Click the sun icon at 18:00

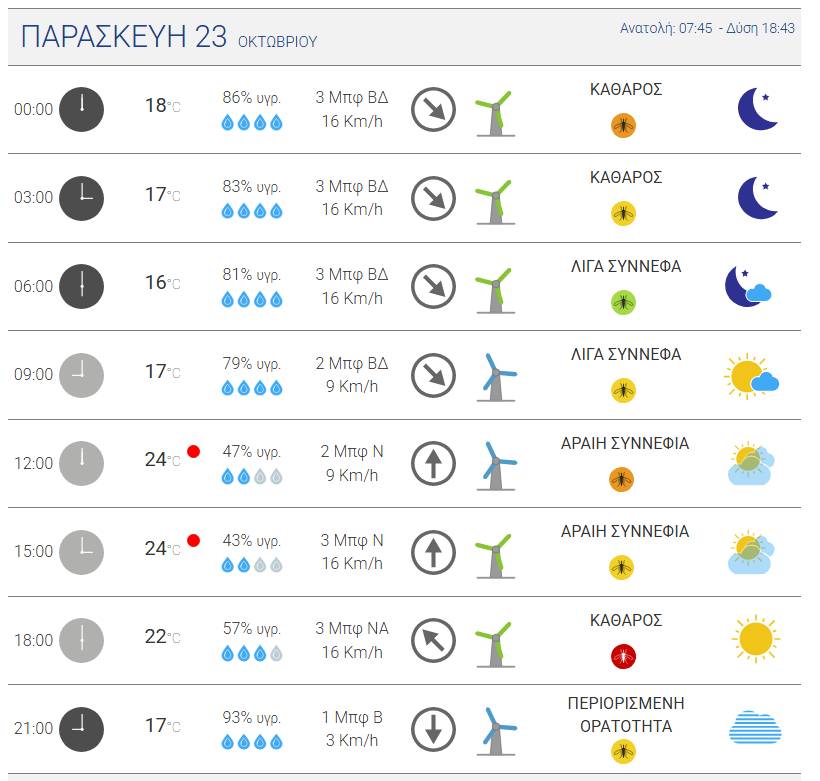tap(756, 639)
